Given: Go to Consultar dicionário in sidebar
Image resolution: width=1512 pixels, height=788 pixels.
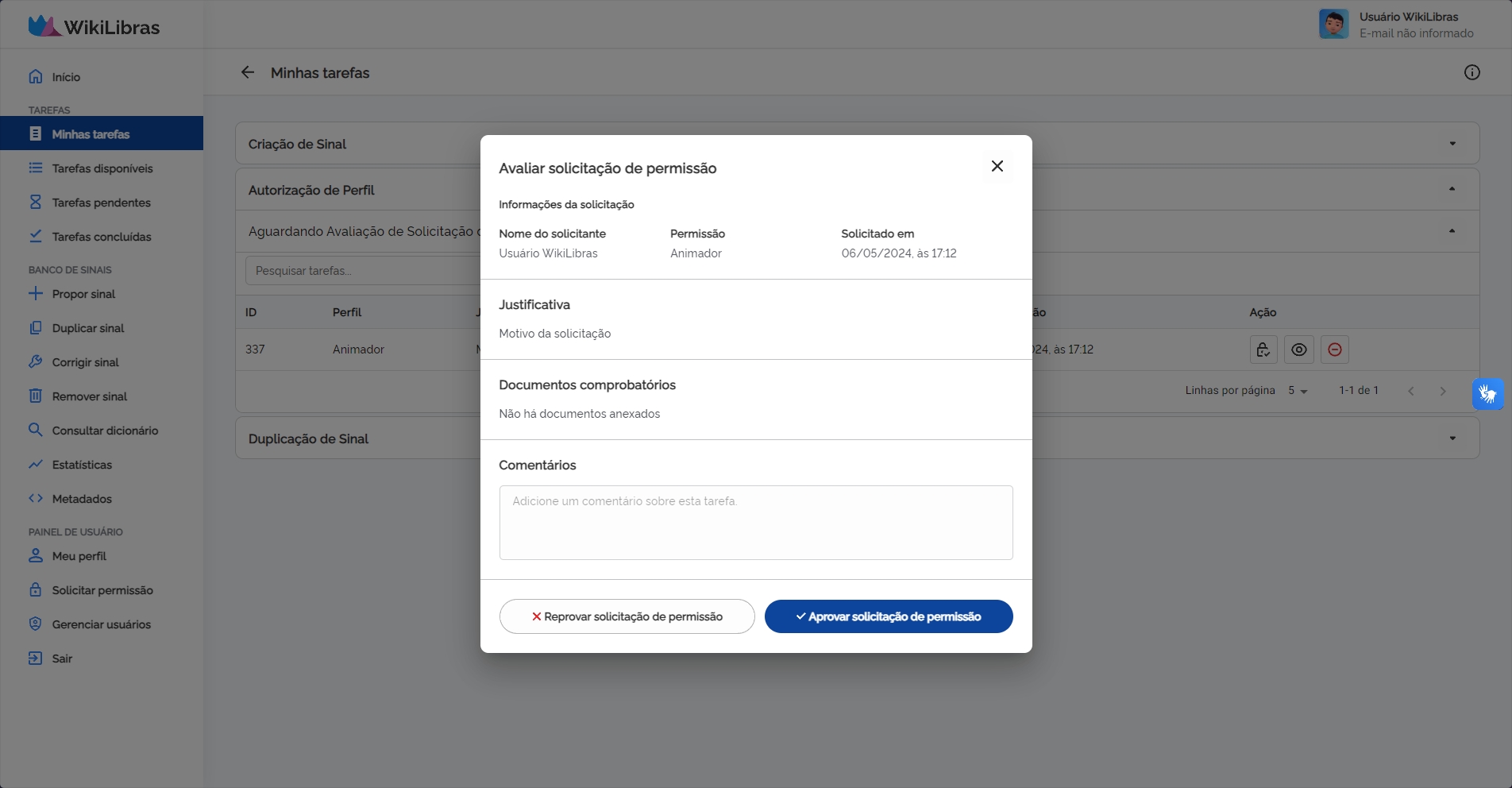Looking at the screenshot, I should click(x=105, y=431).
